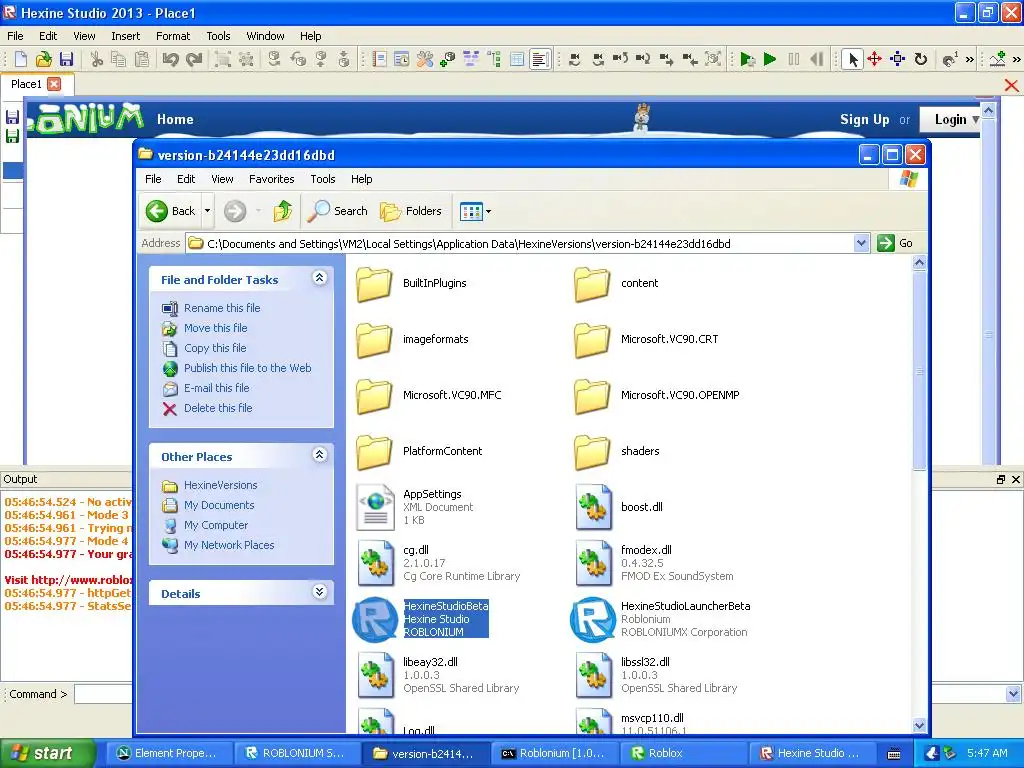The width and height of the screenshot is (1024, 768).
Task: Toggle the Folders pane button
Action: coord(411,211)
